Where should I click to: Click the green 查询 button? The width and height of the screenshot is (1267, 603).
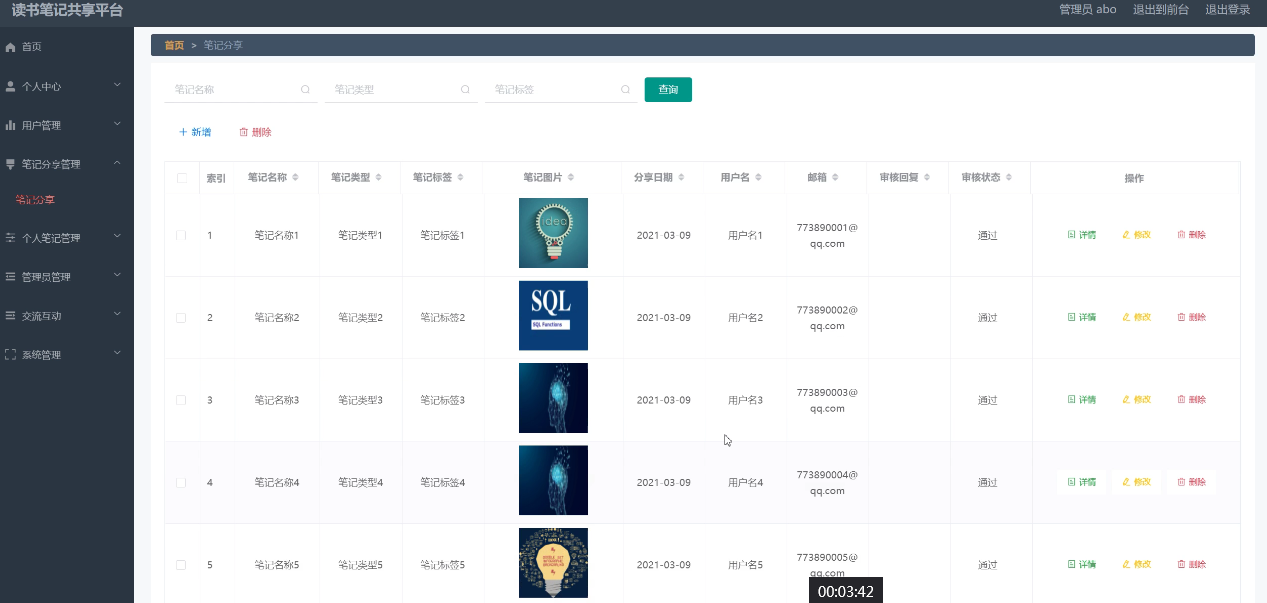[x=668, y=89]
